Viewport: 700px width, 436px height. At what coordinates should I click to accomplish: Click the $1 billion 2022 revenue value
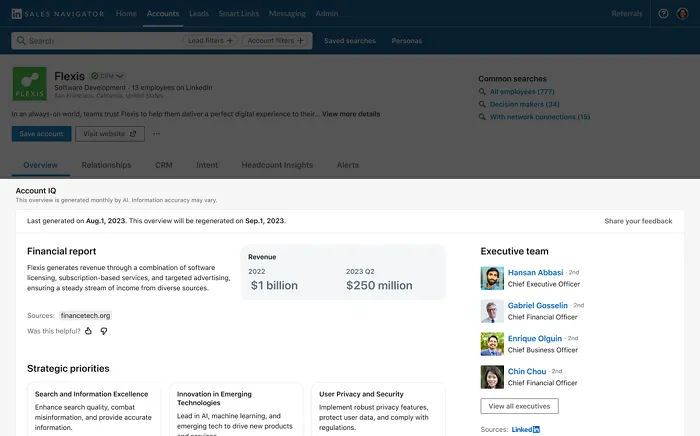[x=274, y=286]
